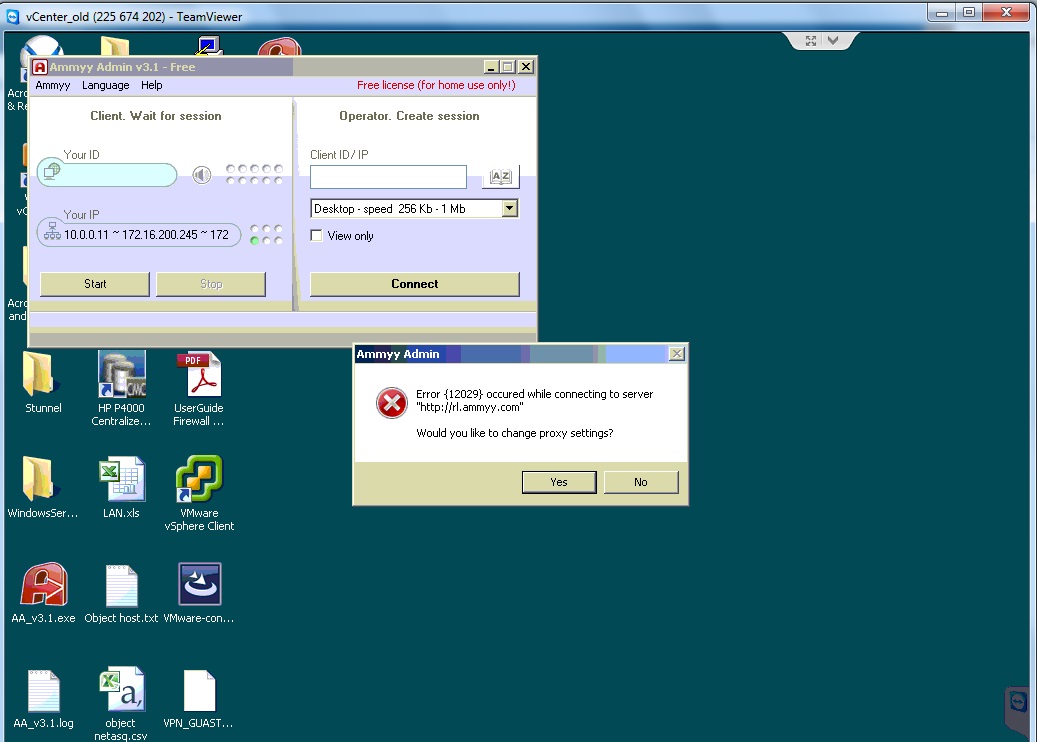
Task: Click the Your ID status indicator dots
Action: [255, 175]
